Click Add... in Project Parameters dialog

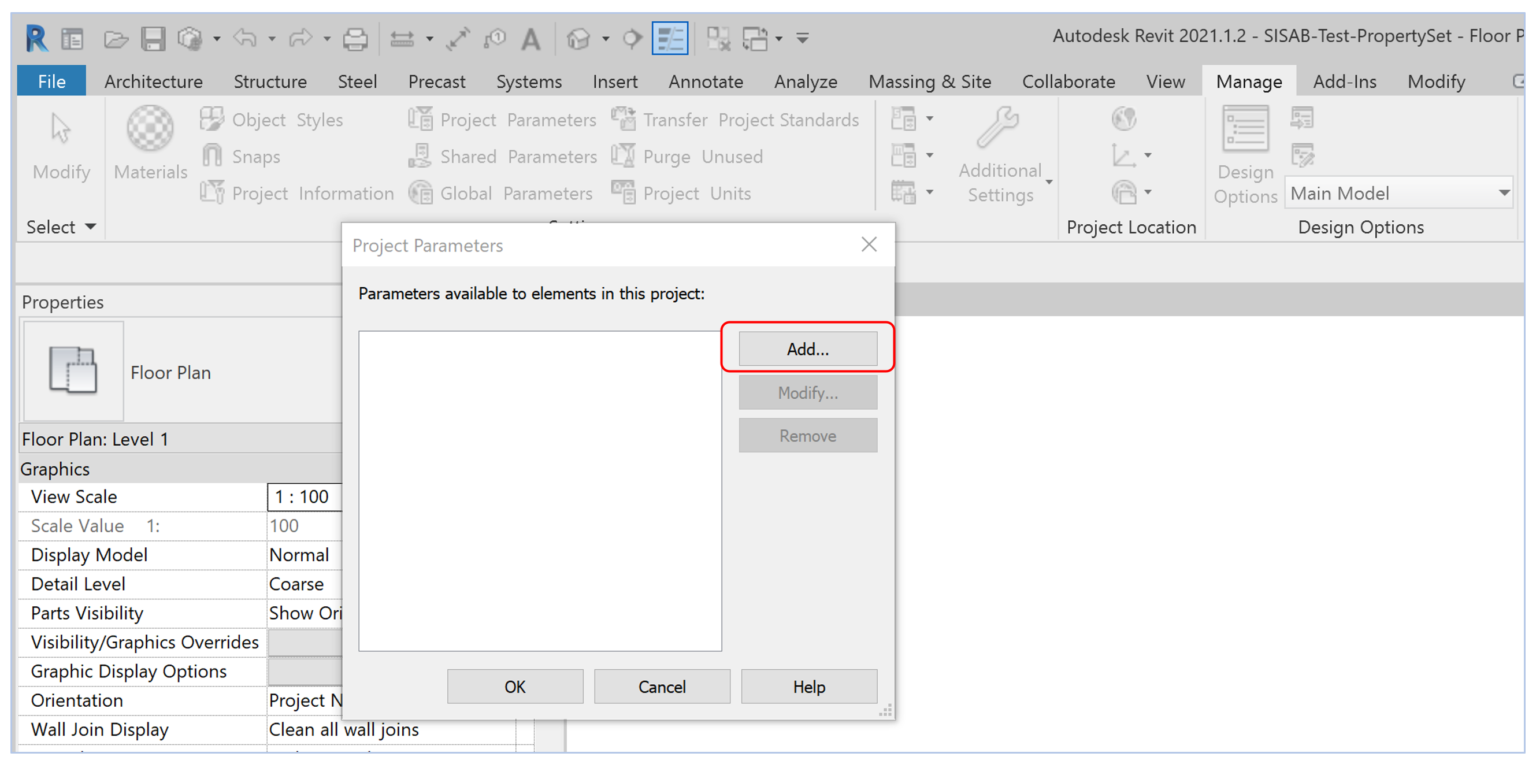coord(808,349)
